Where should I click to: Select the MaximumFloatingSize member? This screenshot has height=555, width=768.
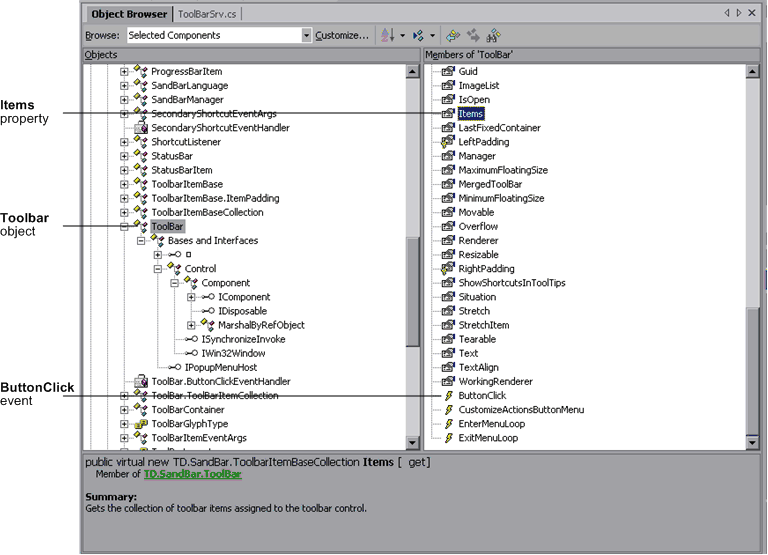point(503,170)
